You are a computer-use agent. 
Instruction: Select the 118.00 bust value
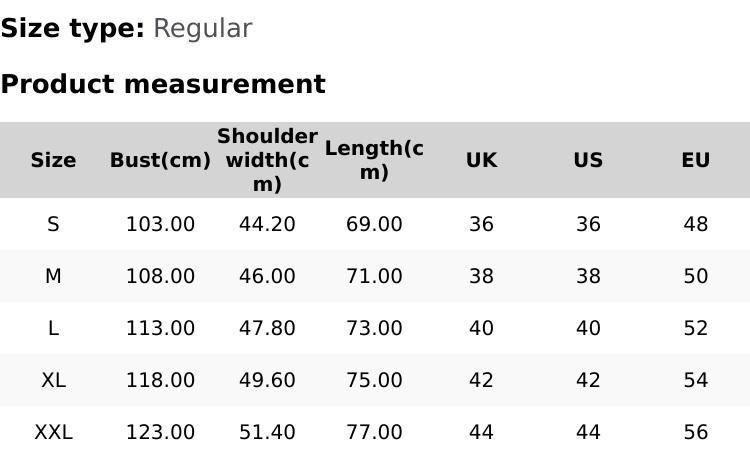(x=160, y=380)
